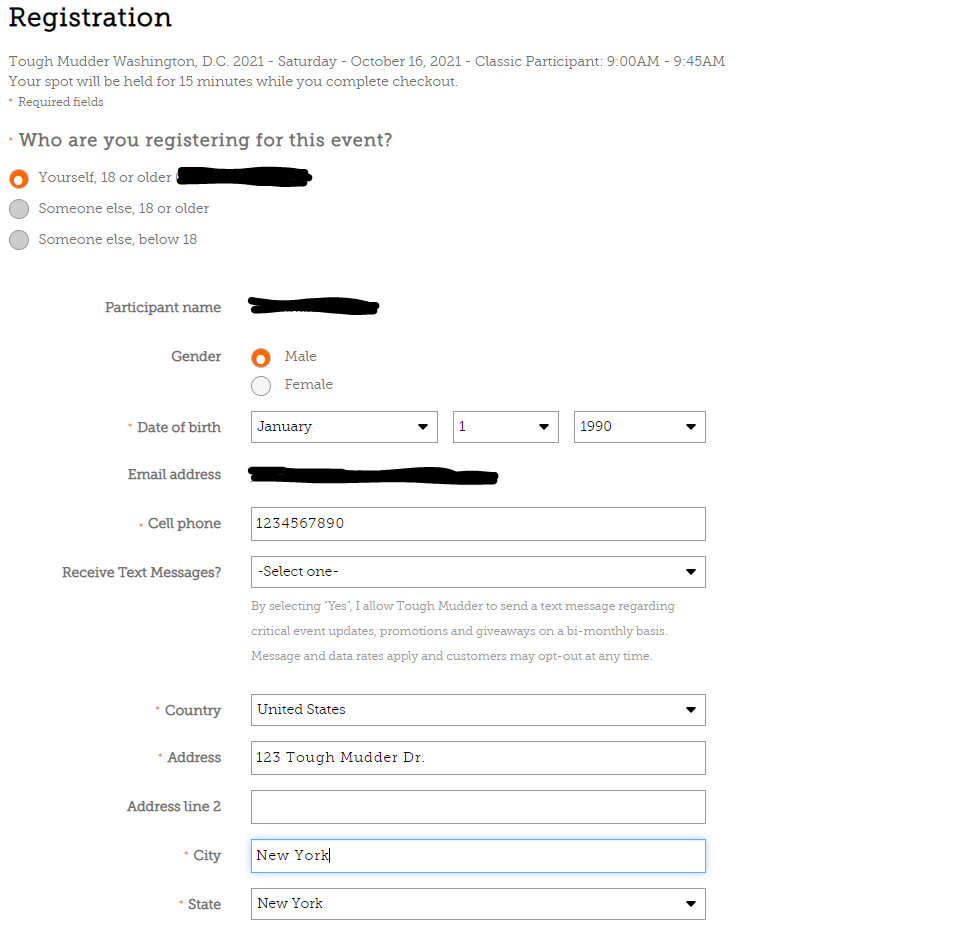Screen dimensions: 958x933
Task: Click the Country label
Action: (193, 711)
